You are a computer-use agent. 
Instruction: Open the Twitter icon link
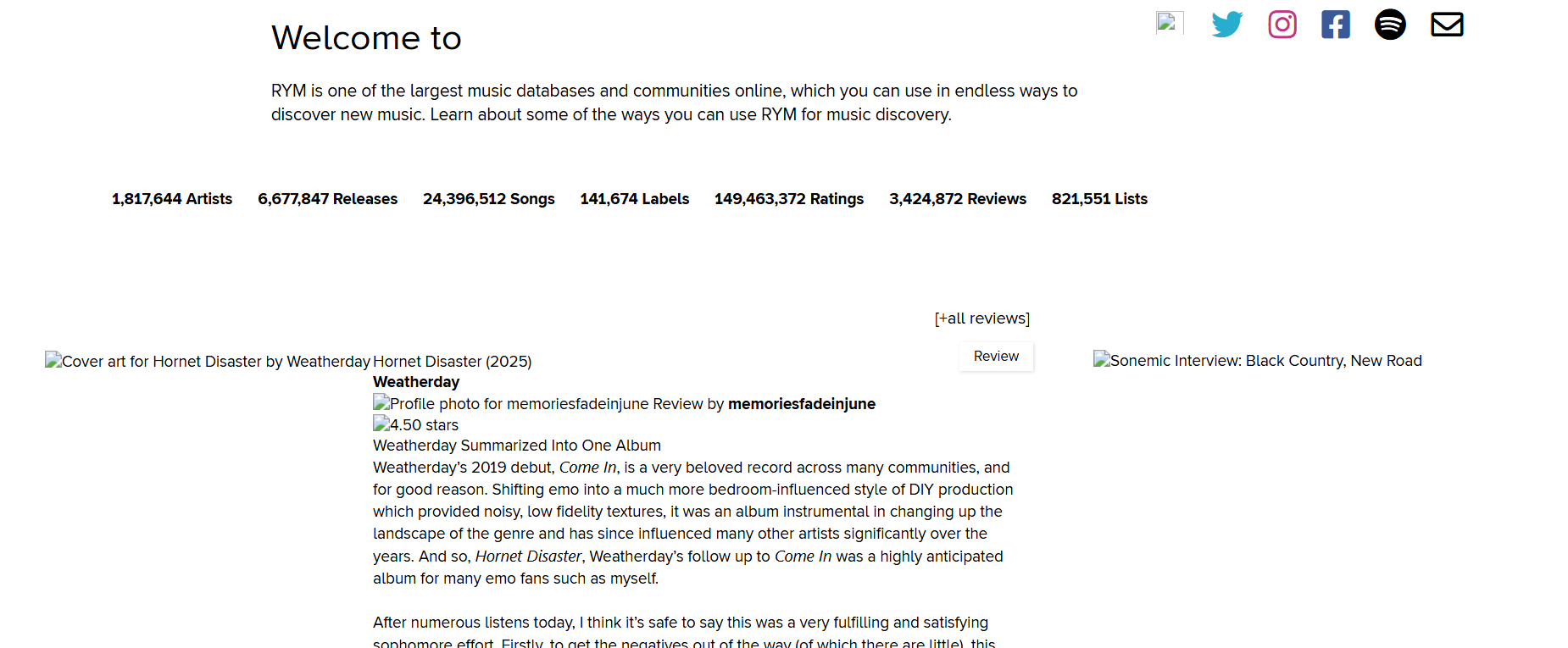(x=1226, y=25)
